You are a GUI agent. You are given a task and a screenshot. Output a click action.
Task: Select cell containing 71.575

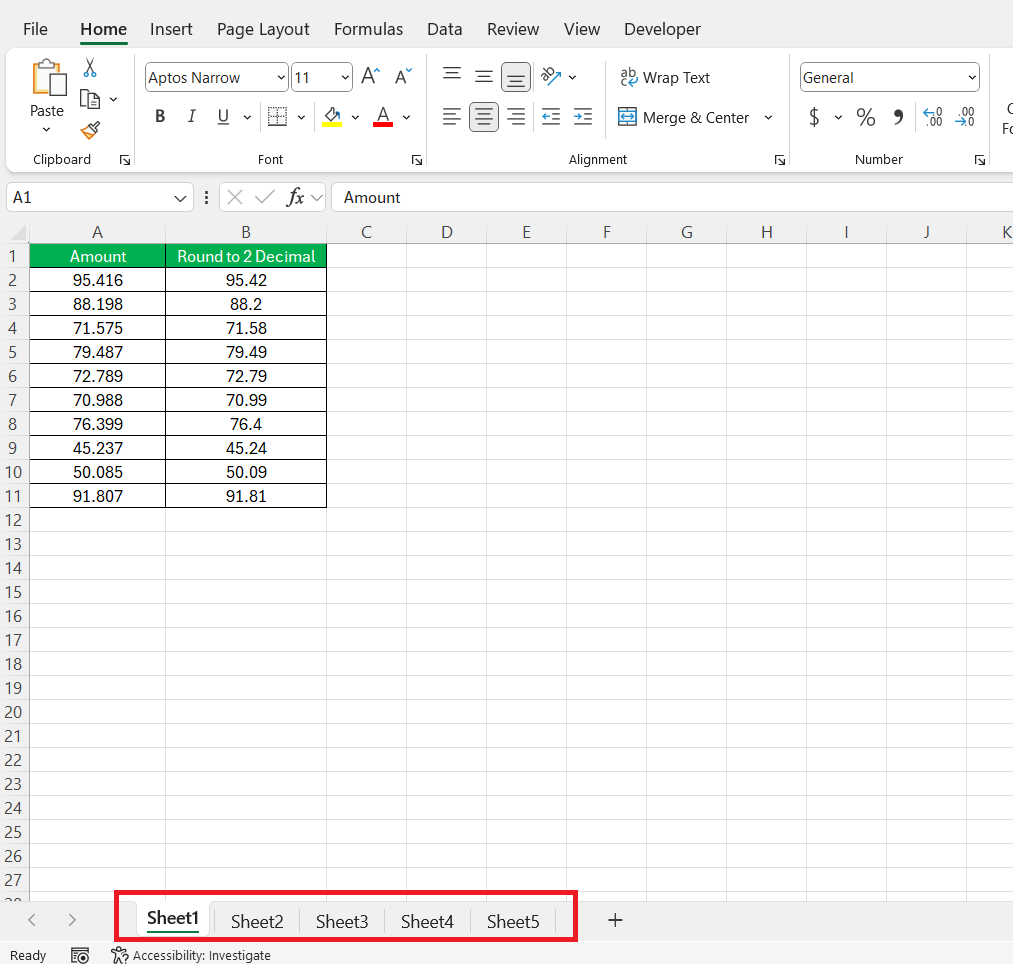pos(98,328)
